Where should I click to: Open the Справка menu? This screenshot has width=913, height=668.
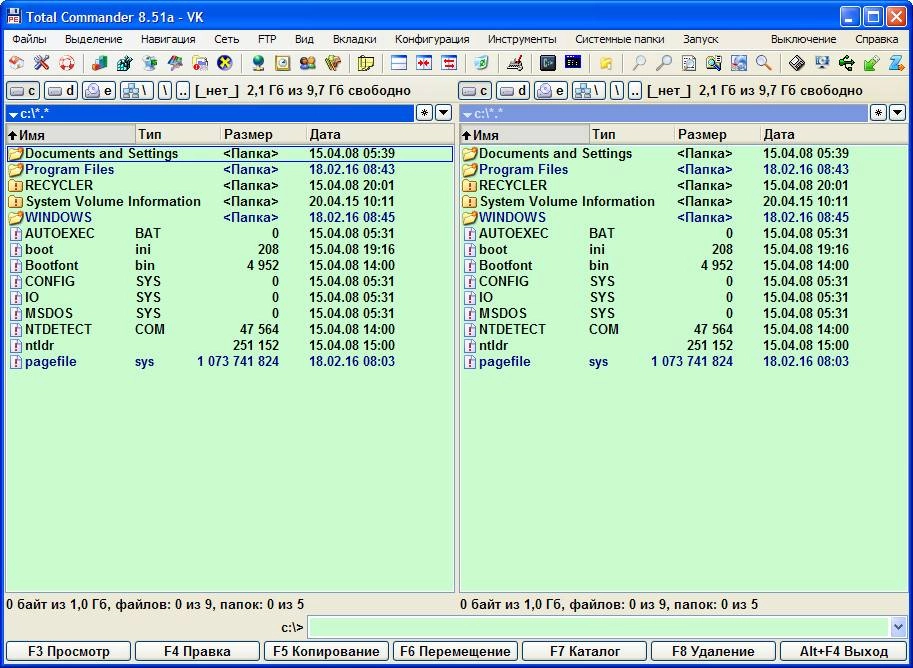coord(876,40)
